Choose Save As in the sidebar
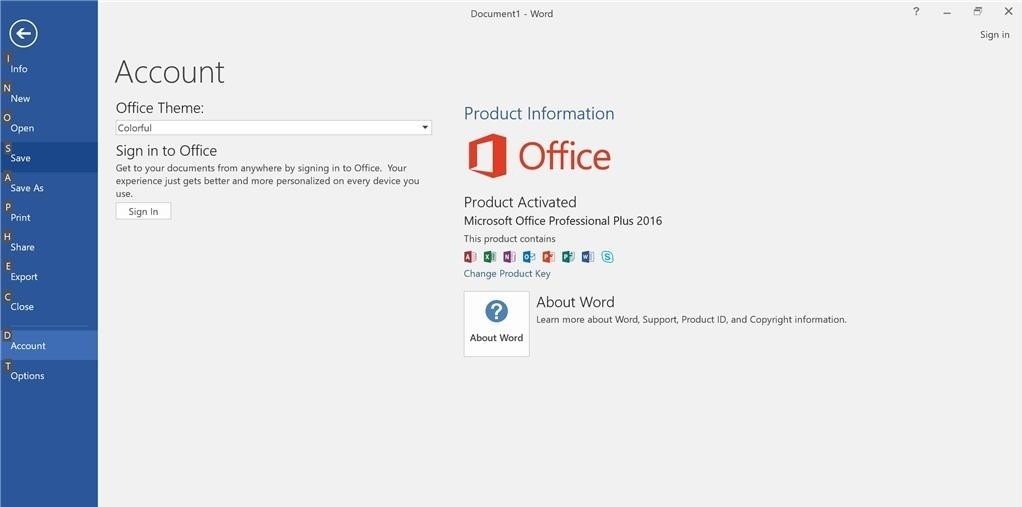This screenshot has height=507, width=1022. tap(49, 188)
